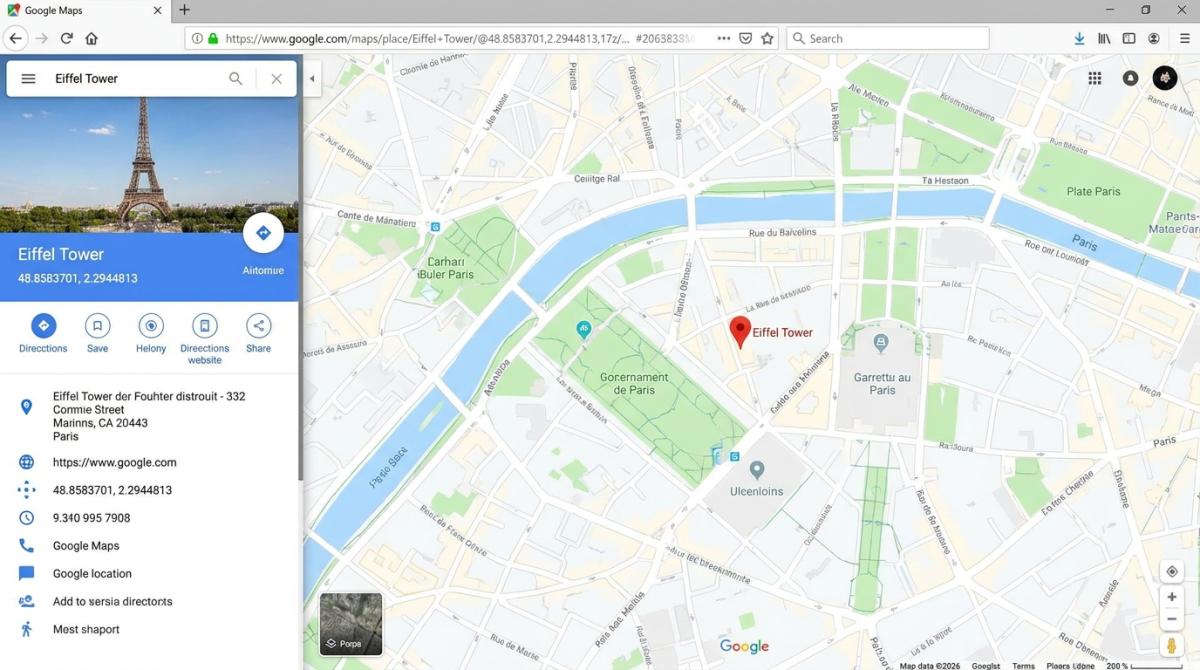Open the page actions three-dot menu
1200x670 pixels.
click(x=723, y=38)
